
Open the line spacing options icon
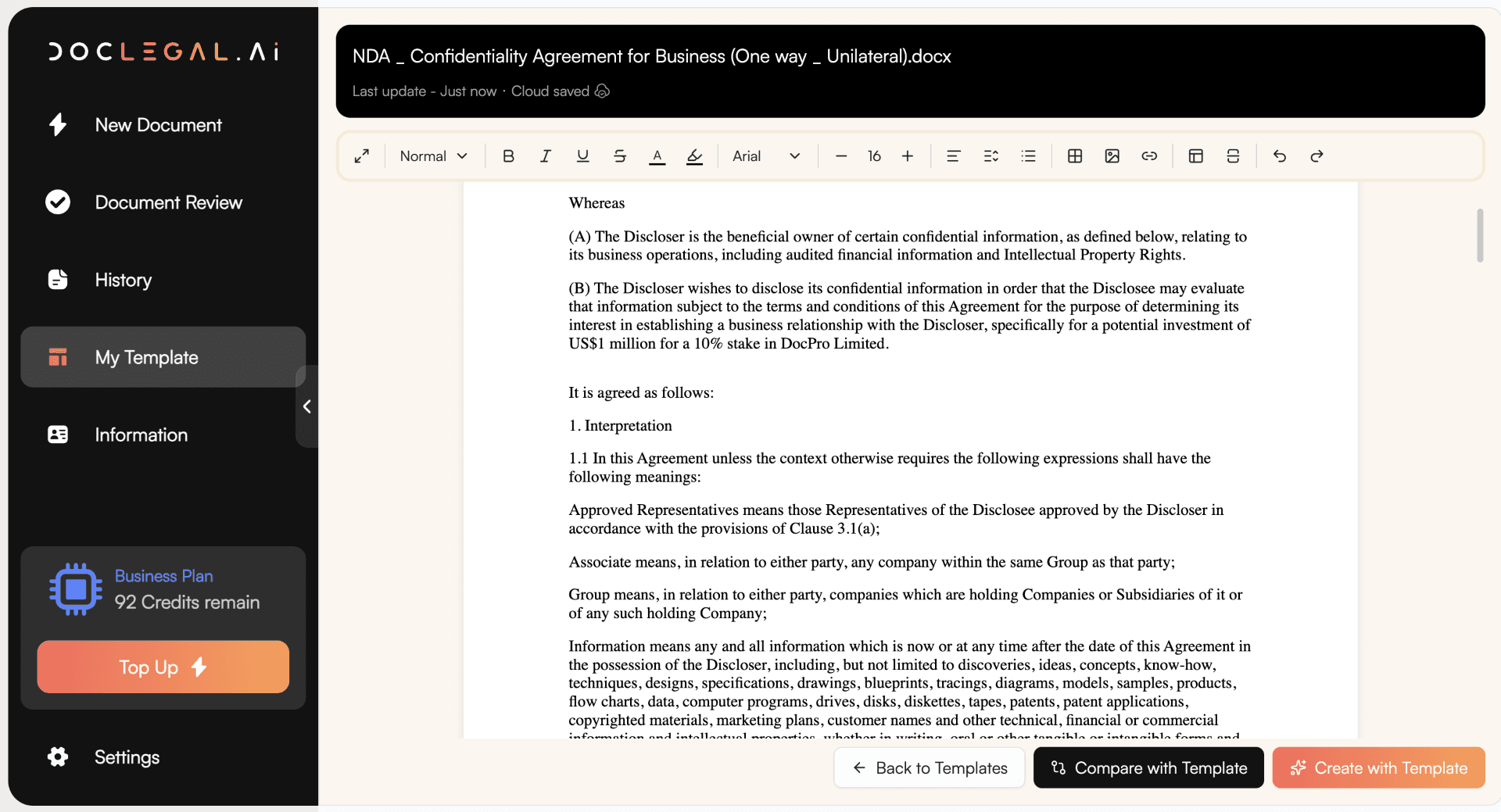[x=991, y=156]
